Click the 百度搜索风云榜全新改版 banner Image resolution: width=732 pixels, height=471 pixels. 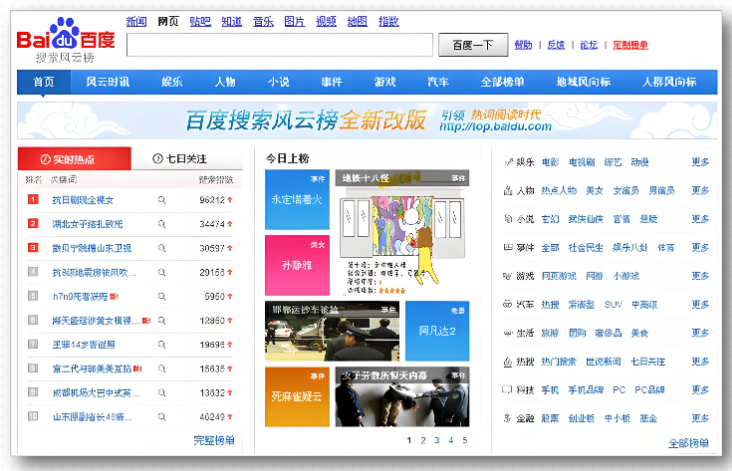pos(367,120)
